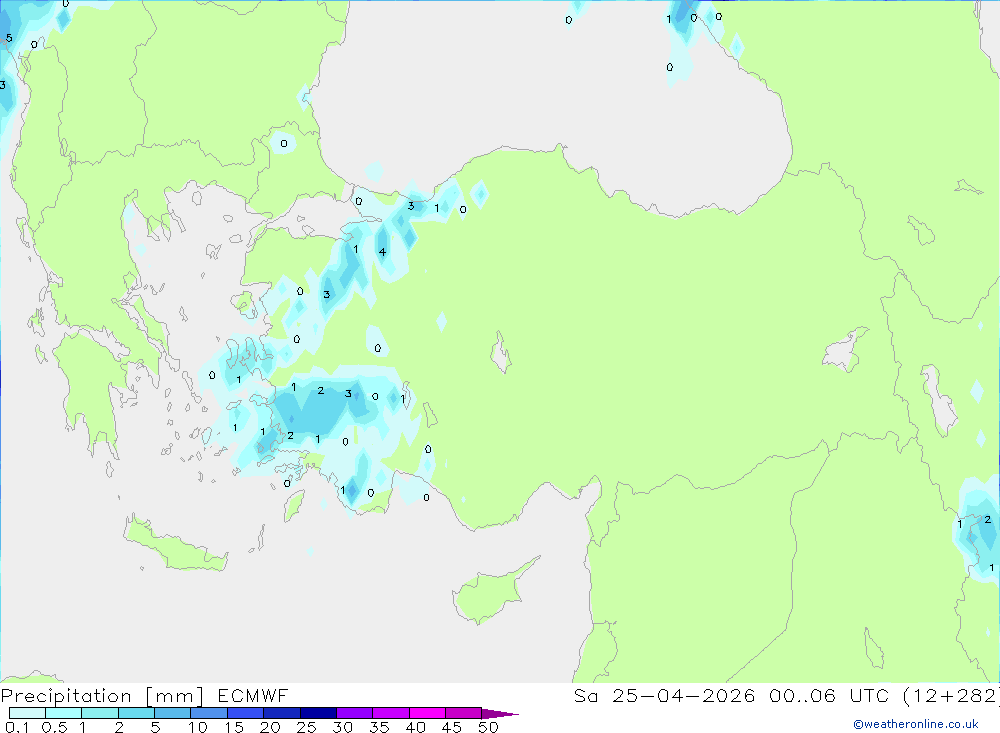Click the legend label '20'
1000x733 pixels.
270,727
